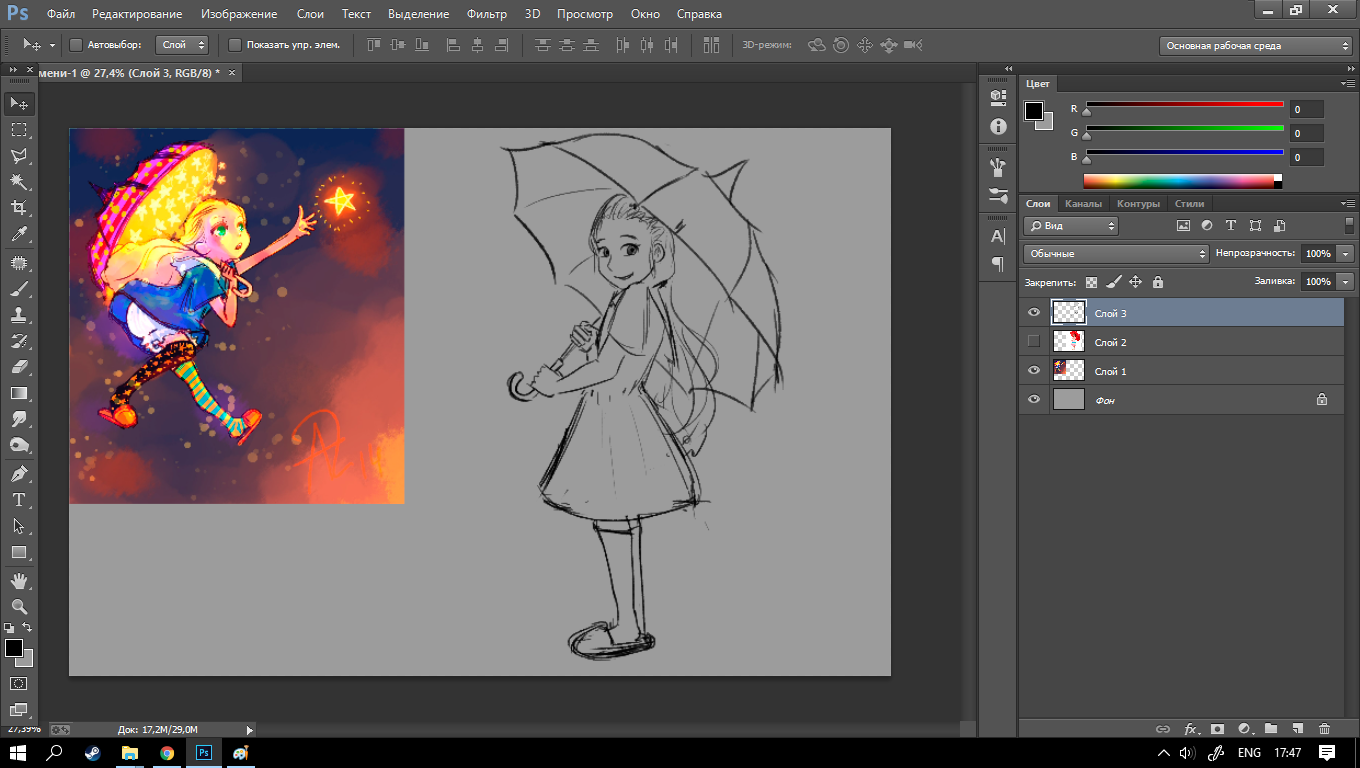This screenshot has width=1360, height=768.
Task: Select the Hand tool
Action: coord(19,581)
